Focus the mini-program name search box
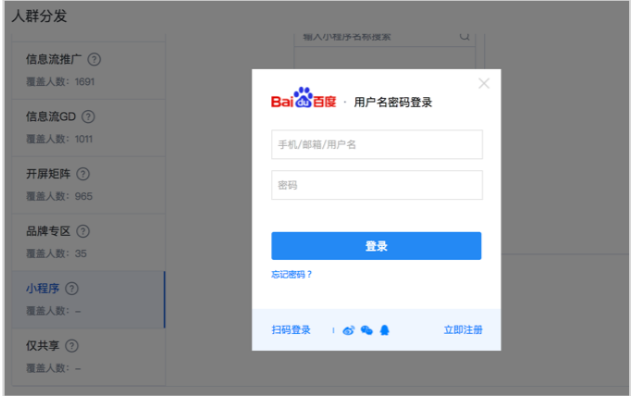632x396 pixels. click(x=385, y=39)
